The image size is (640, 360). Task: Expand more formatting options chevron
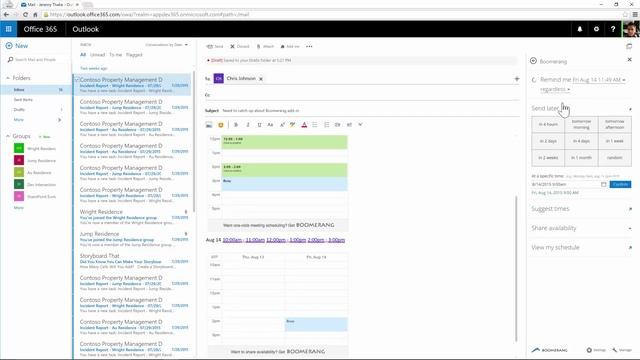click(360, 125)
